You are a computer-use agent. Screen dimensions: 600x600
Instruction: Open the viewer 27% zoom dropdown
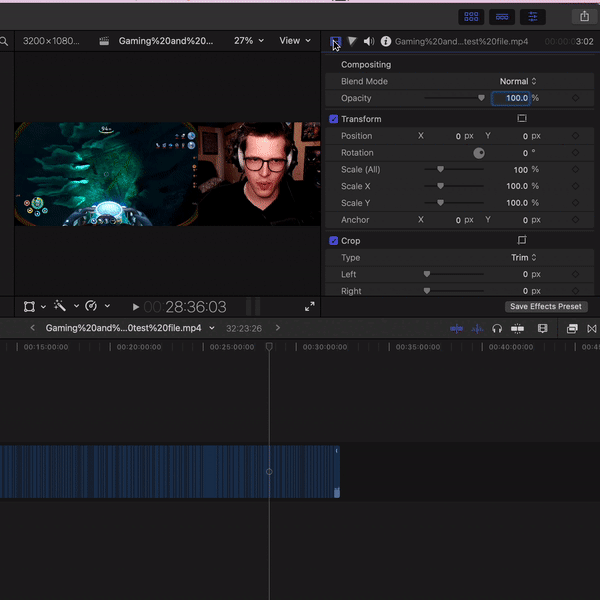coord(249,41)
